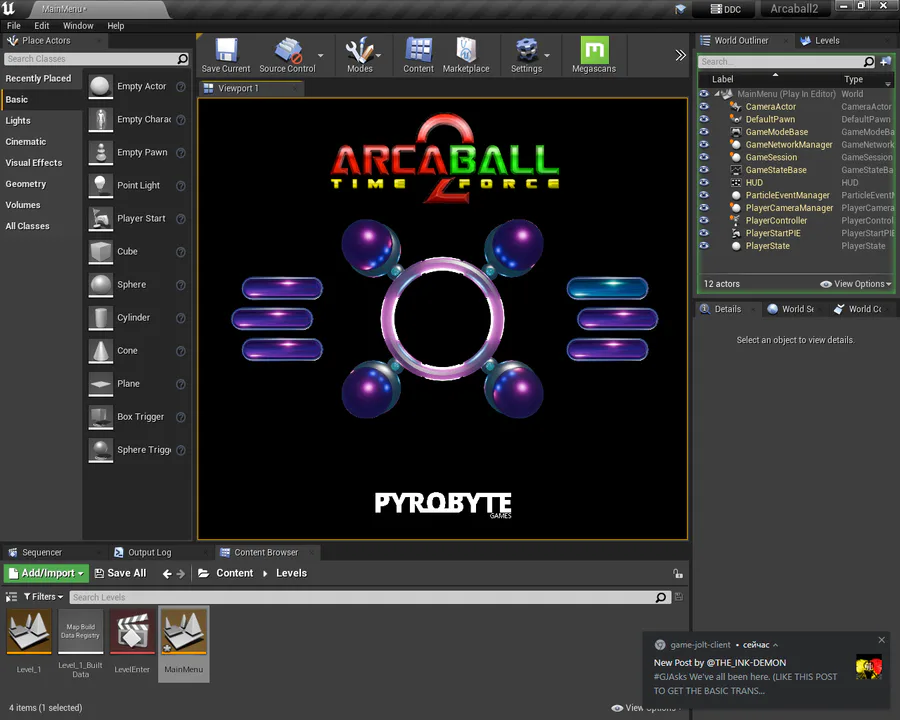This screenshot has width=900, height=720.
Task: Hide the HUD actor
Action: [704, 182]
